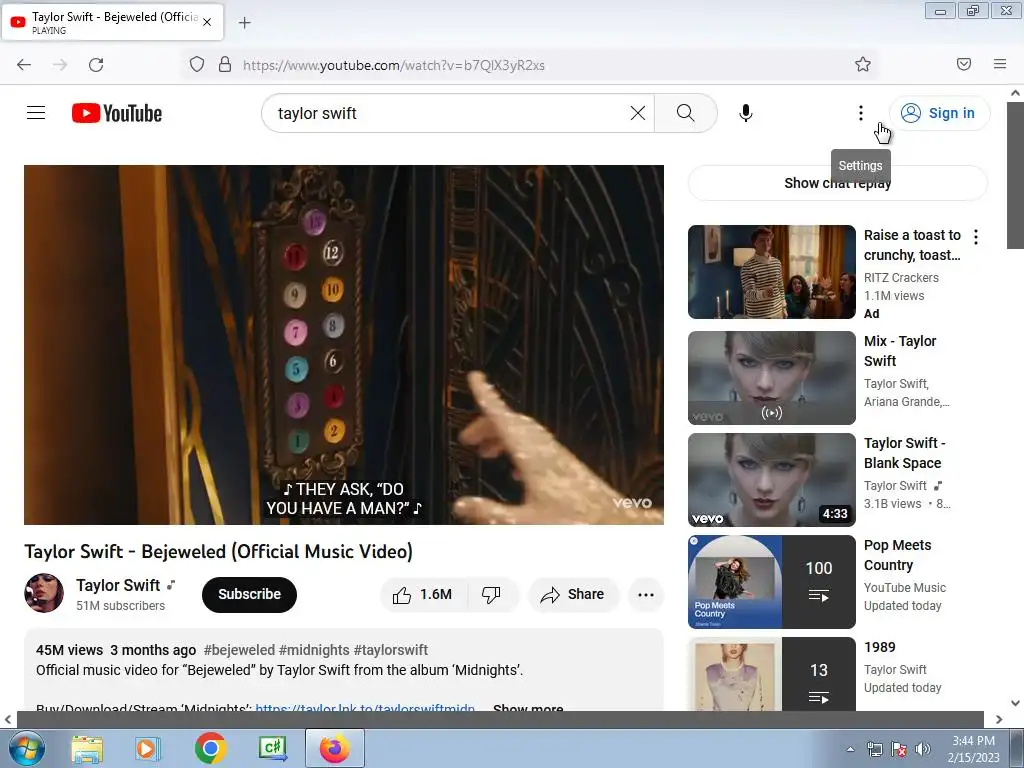Viewport: 1024px width, 768px height.
Task: Click 'Pop Meets Country' title text
Action: pos(897,555)
